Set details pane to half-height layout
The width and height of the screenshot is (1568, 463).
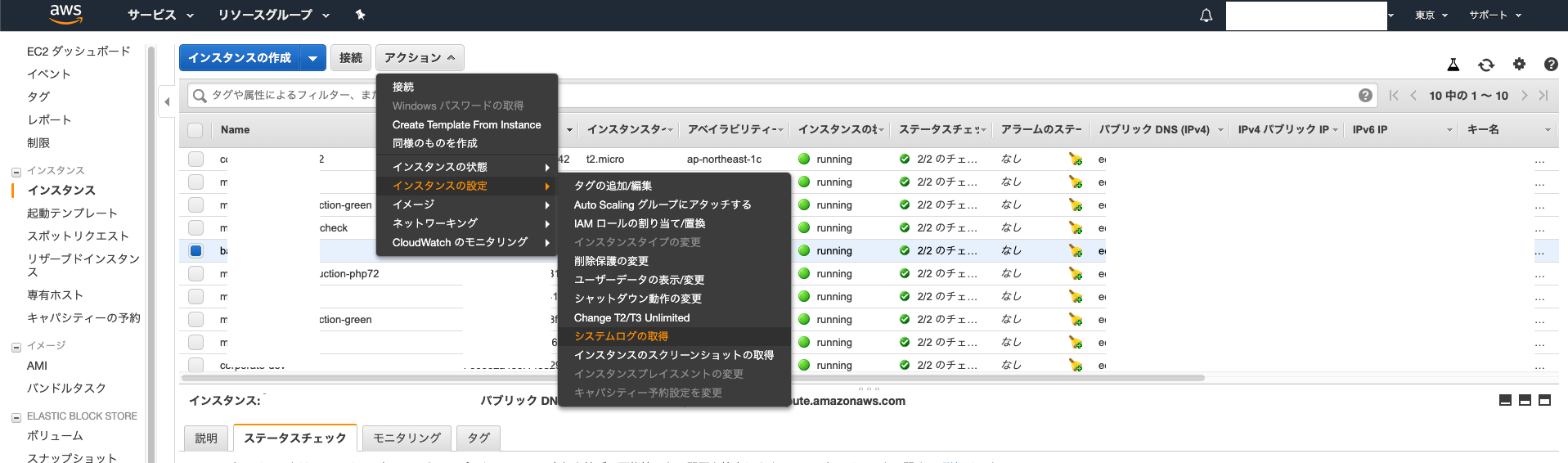tap(1525, 400)
